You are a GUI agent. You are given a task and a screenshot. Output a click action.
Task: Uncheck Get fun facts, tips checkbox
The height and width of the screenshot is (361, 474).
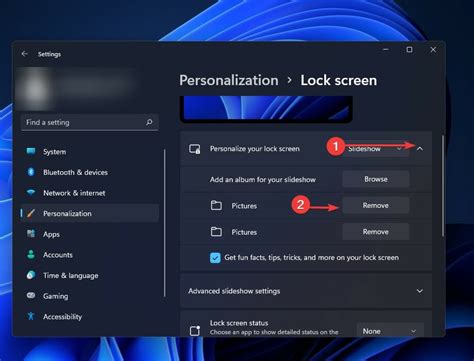point(215,258)
